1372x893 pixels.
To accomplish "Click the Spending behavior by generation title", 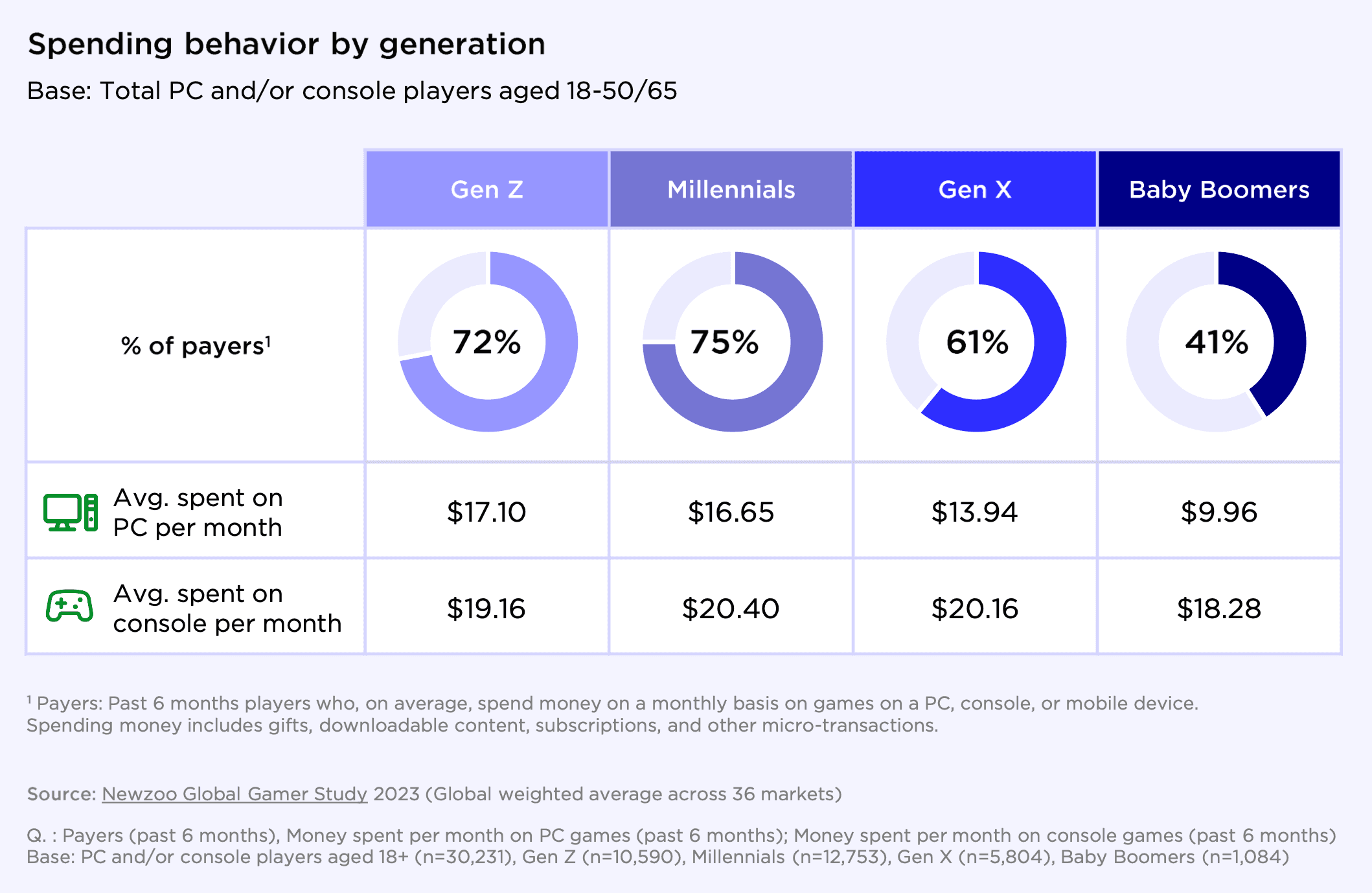I will (286, 45).
